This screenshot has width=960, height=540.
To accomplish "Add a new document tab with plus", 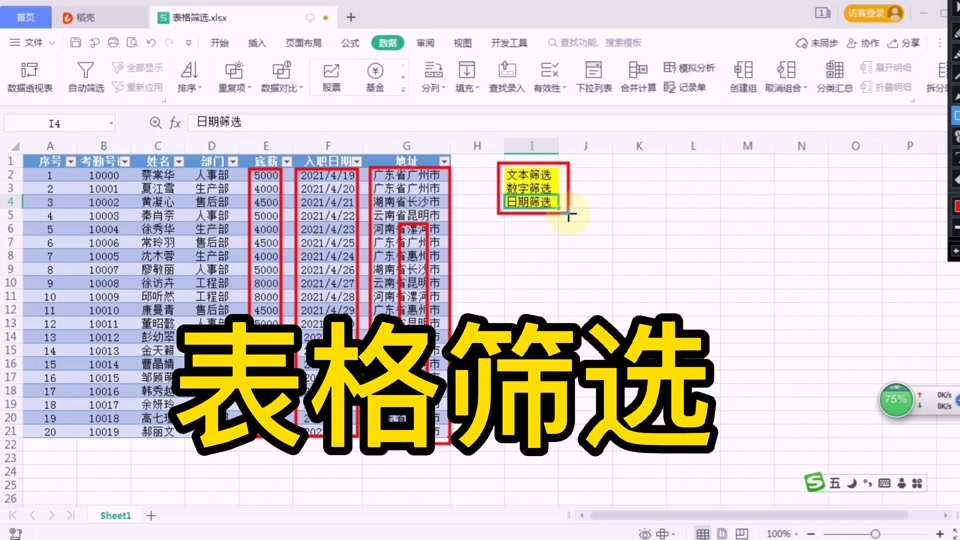I will [x=351, y=17].
